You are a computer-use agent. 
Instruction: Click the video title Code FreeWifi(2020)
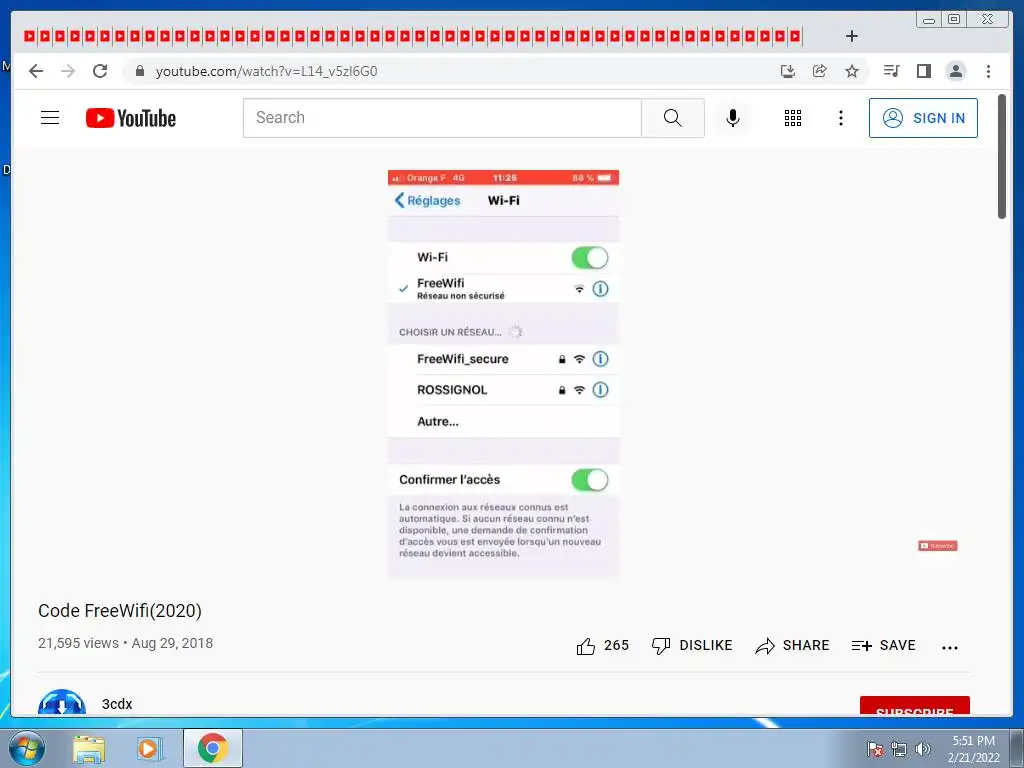click(120, 611)
